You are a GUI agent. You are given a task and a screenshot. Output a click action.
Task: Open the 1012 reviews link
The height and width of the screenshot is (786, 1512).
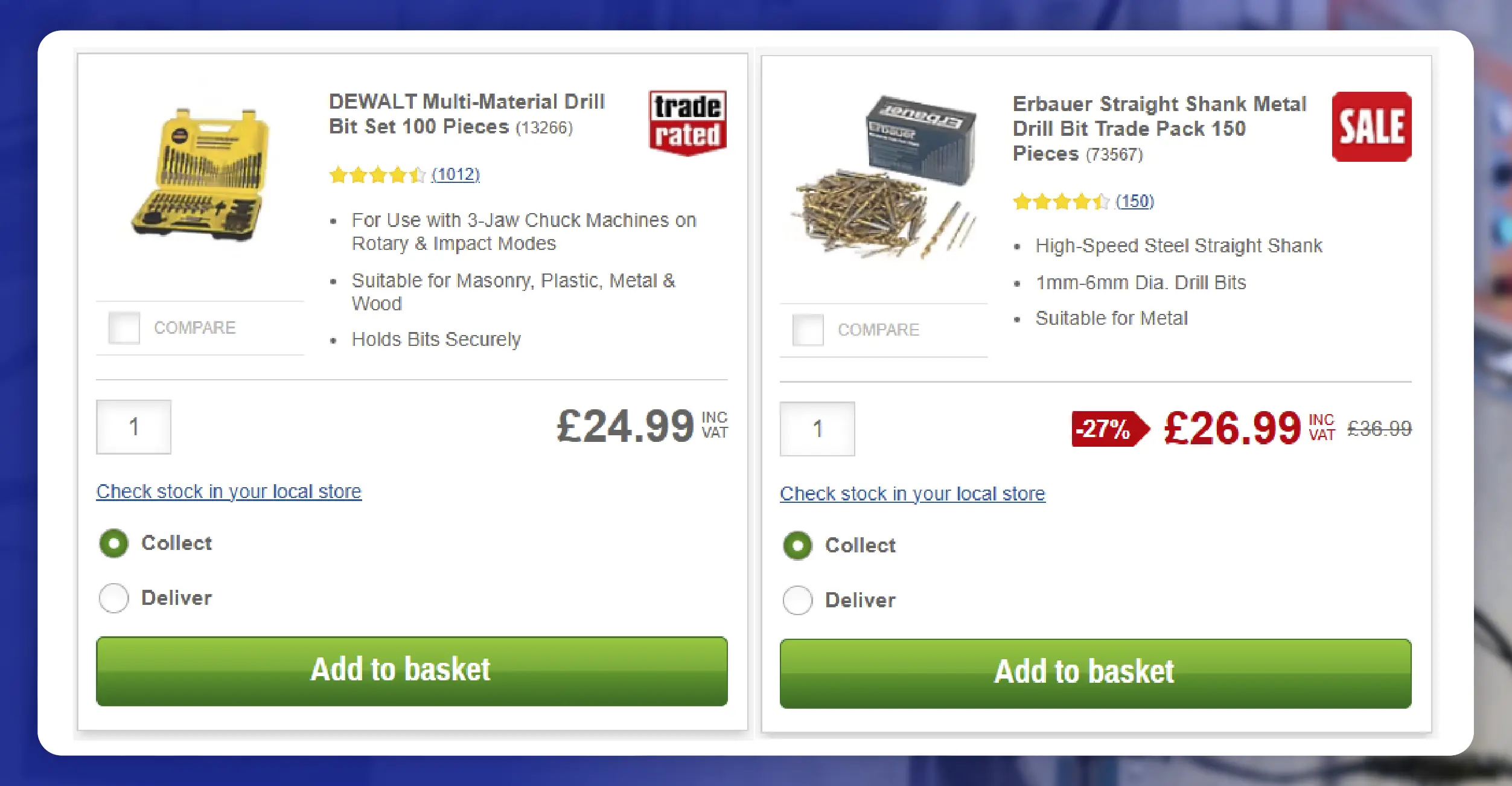tap(456, 174)
